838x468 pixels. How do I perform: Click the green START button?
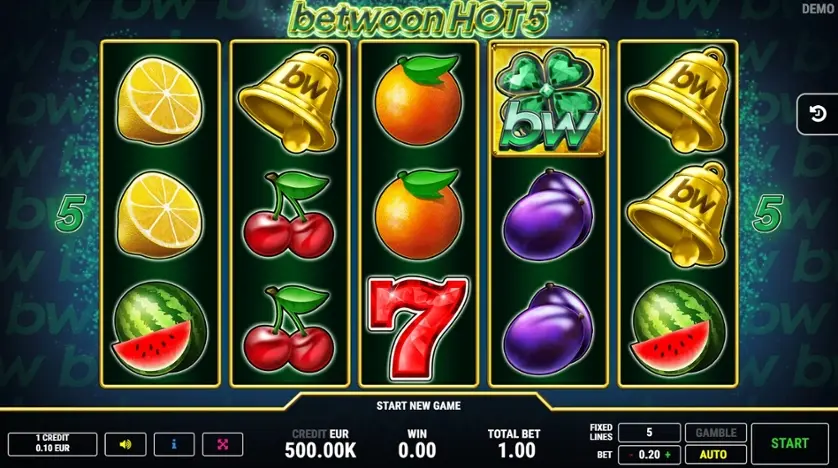click(x=789, y=443)
